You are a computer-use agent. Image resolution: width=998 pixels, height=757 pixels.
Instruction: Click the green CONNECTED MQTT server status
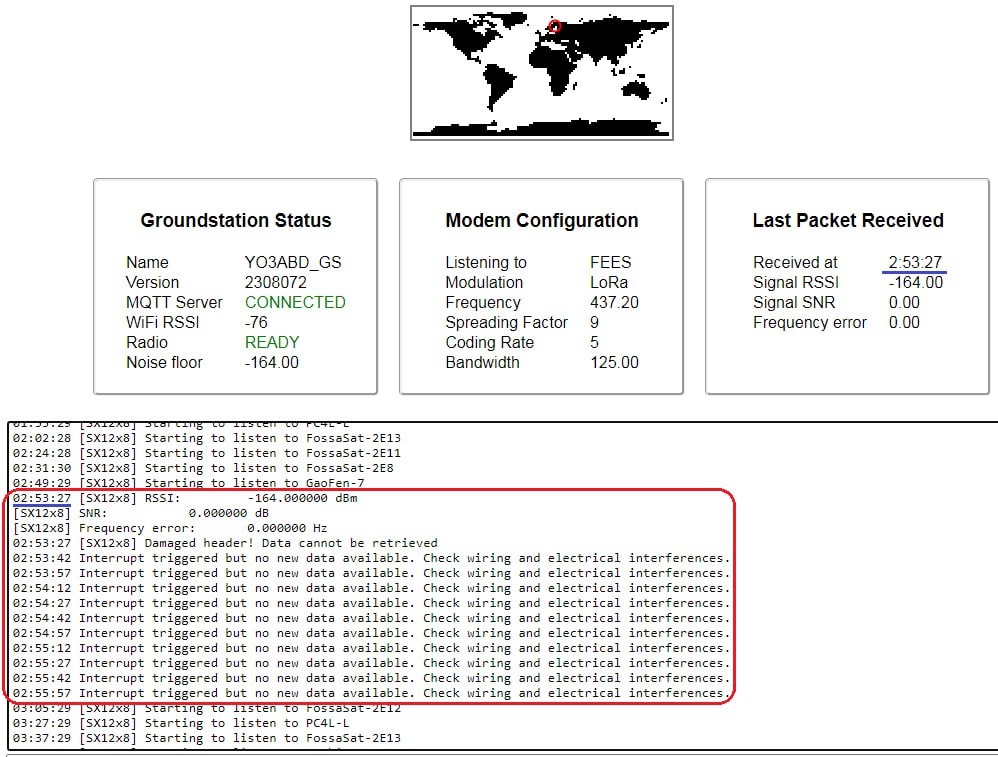[295, 302]
